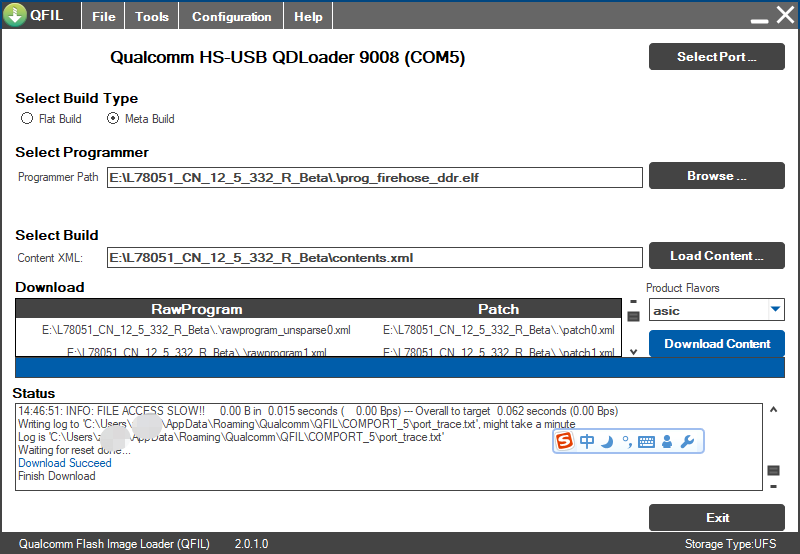Click the Programmer Path input field
The image size is (800, 554).
(x=374, y=178)
